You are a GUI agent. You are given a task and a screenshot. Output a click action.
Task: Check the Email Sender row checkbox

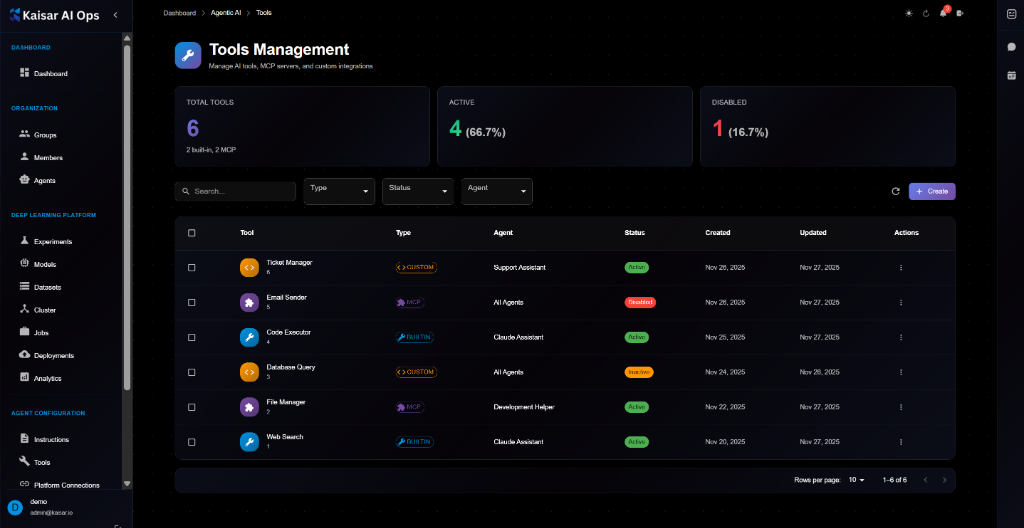191,303
